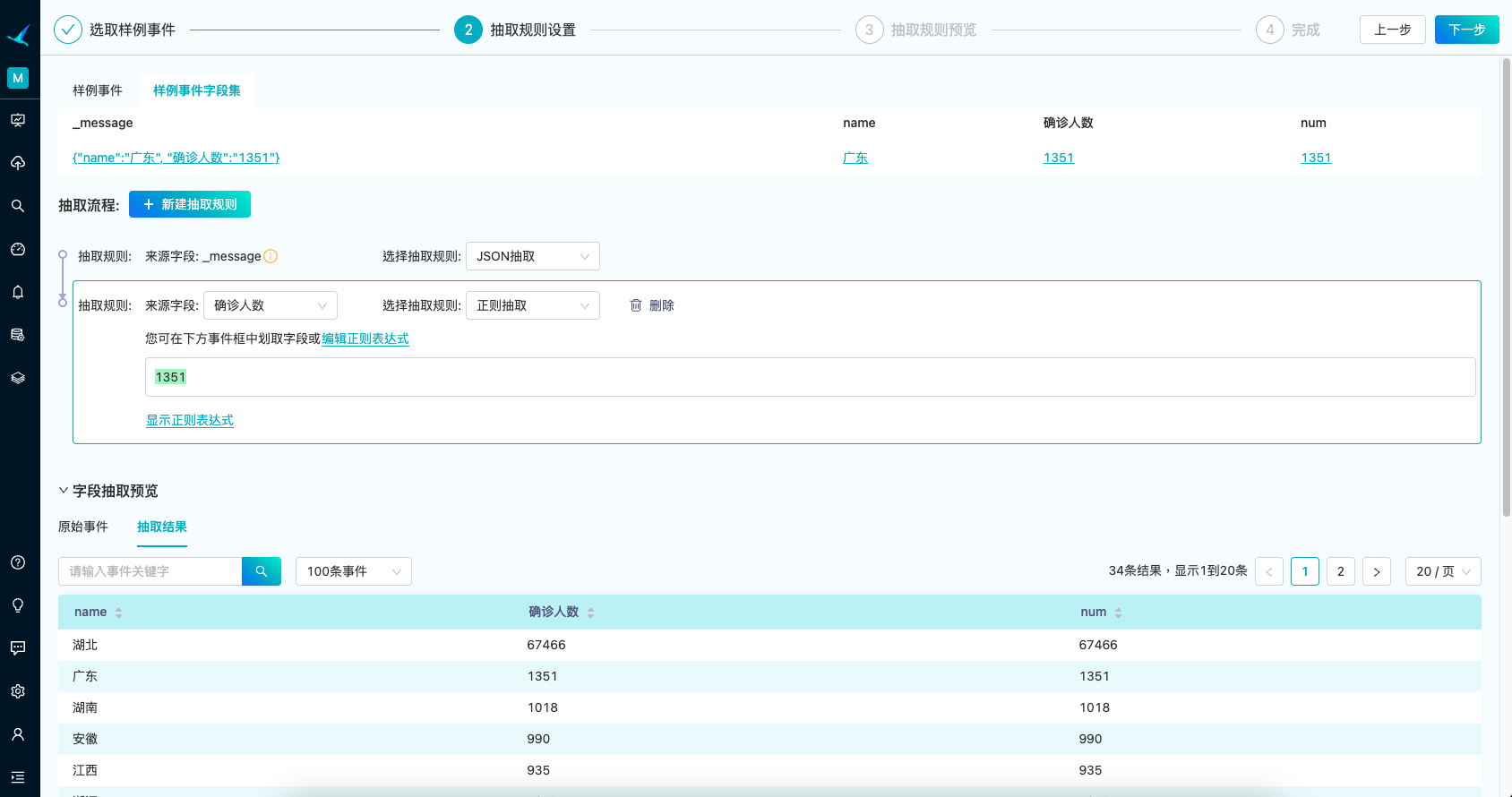
Task: Click the 1351 link under 确诊人数 field
Action: point(1059,158)
